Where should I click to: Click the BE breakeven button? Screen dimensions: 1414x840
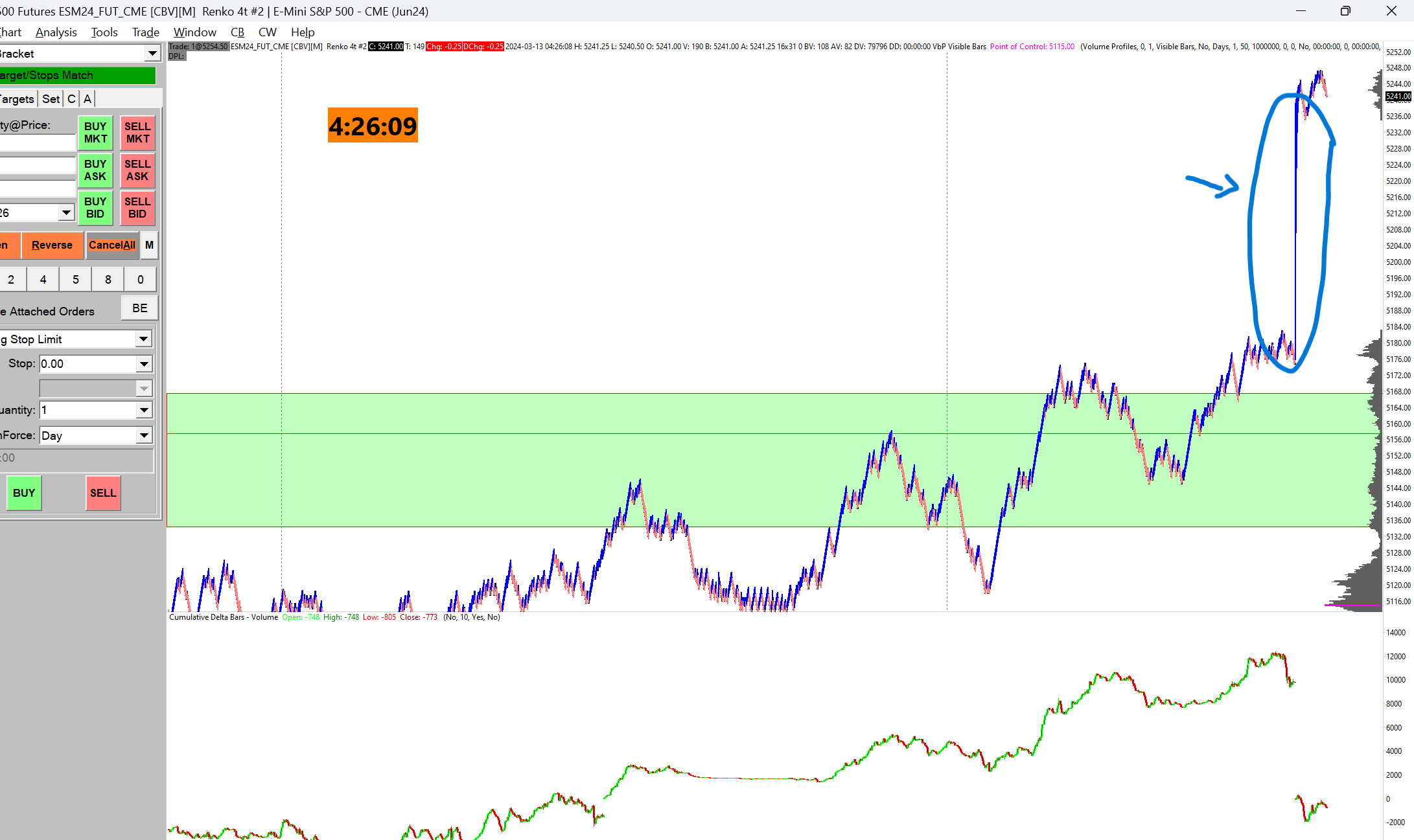coord(140,308)
